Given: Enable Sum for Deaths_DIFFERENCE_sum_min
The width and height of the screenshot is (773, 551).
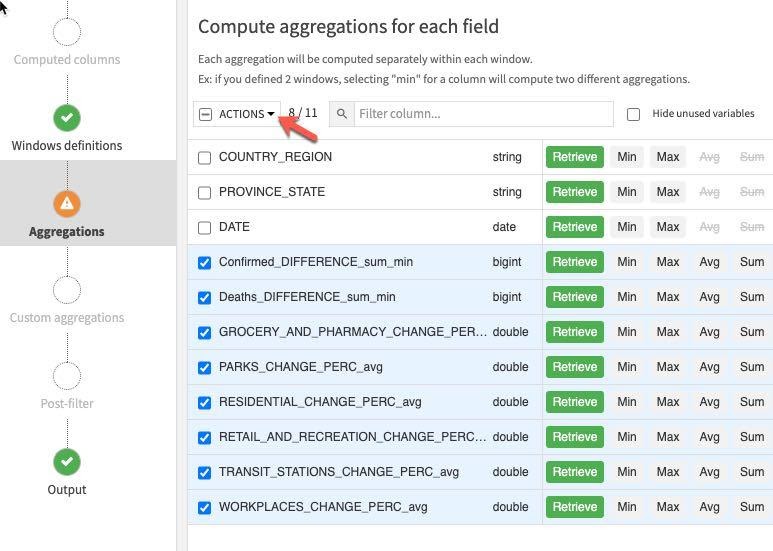Looking at the screenshot, I should click(752, 297).
